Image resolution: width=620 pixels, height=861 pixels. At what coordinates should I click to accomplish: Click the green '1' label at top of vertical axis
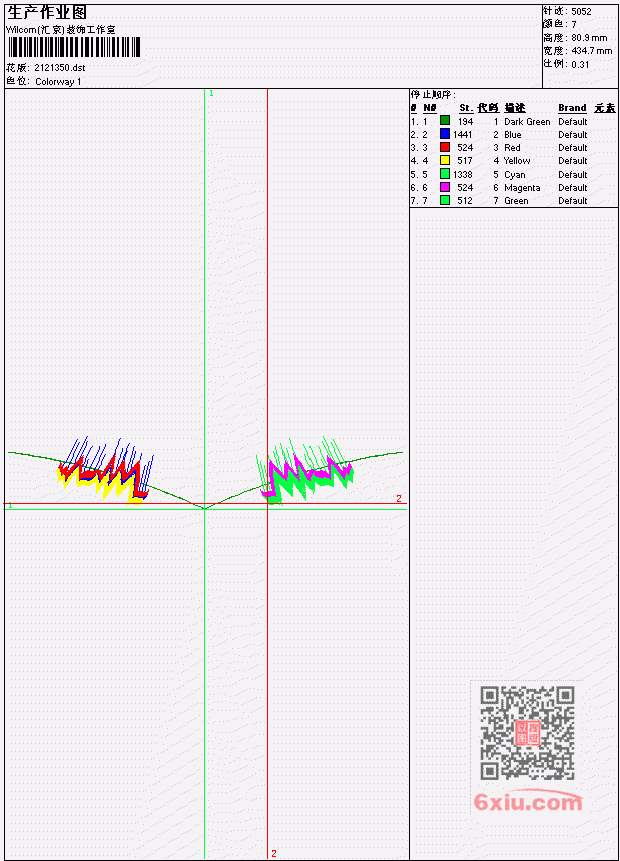pos(211,93)
